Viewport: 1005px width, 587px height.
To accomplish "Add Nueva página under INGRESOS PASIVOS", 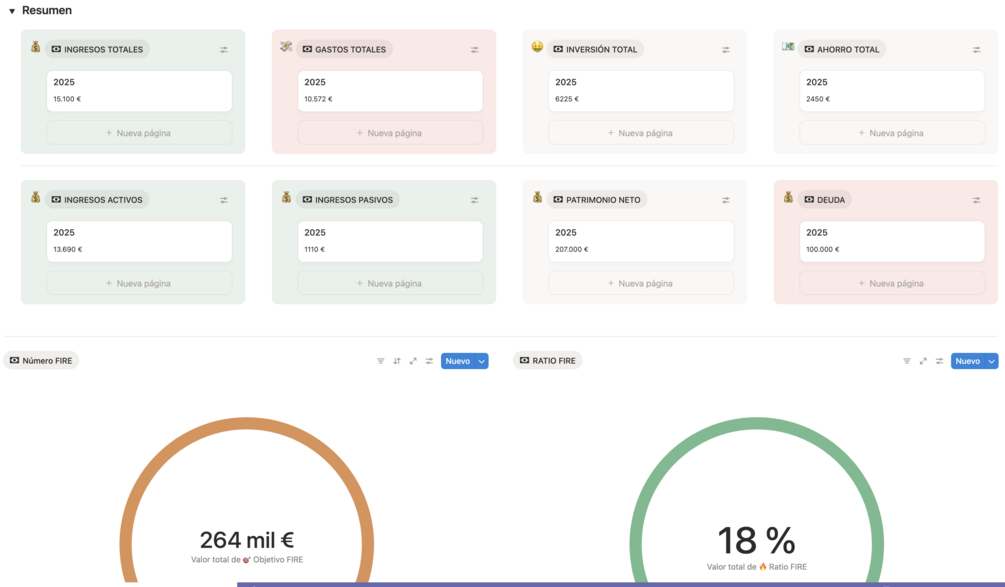I will pyautogui.click(x=390, y=283).
